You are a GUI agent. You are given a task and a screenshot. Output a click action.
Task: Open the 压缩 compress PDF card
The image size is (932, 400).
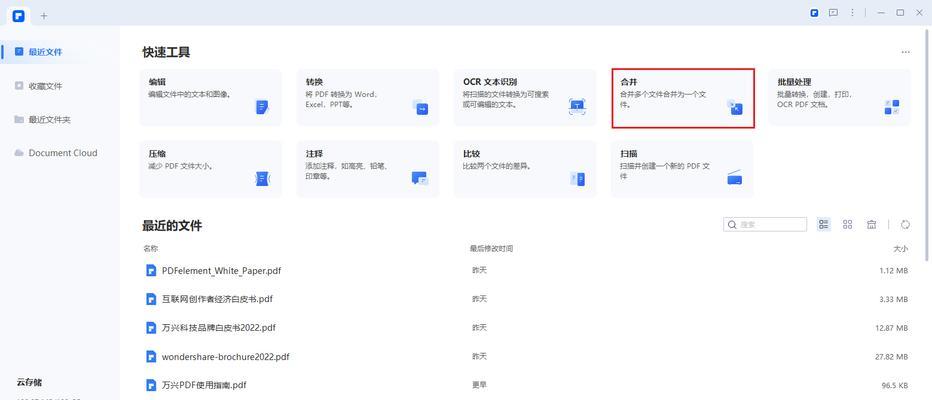click(211, 169)
